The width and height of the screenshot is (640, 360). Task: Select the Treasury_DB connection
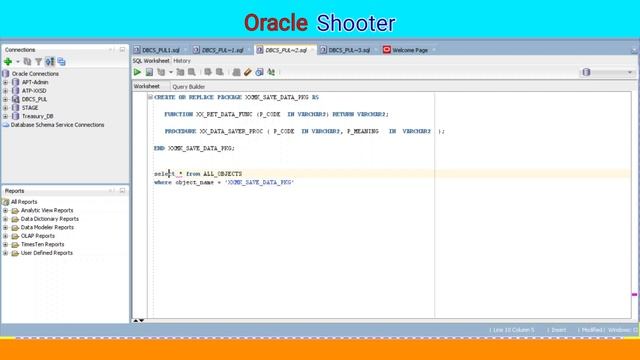point(38,116)
